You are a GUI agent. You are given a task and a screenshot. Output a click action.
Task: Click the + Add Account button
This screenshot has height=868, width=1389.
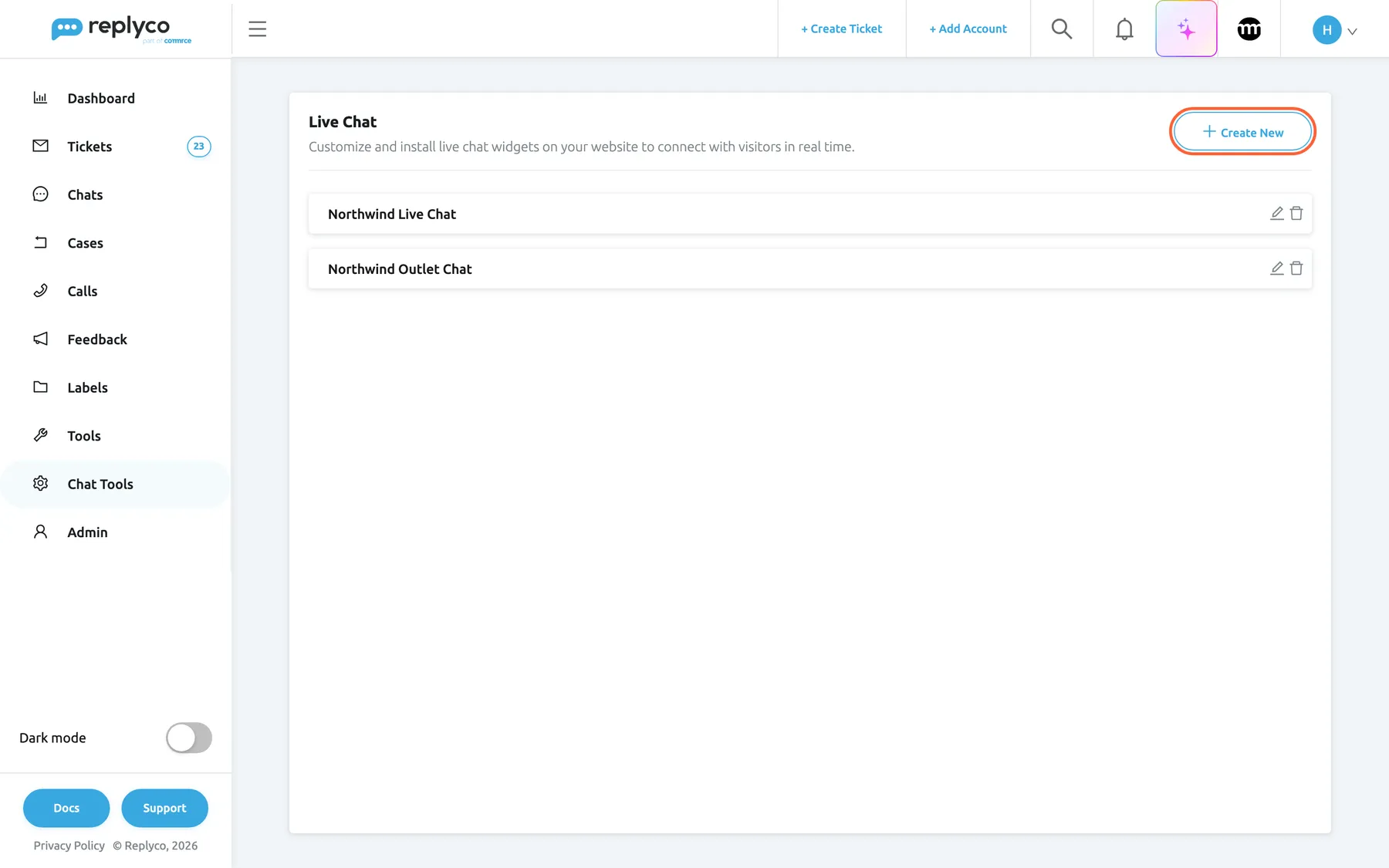coord(968,29)
